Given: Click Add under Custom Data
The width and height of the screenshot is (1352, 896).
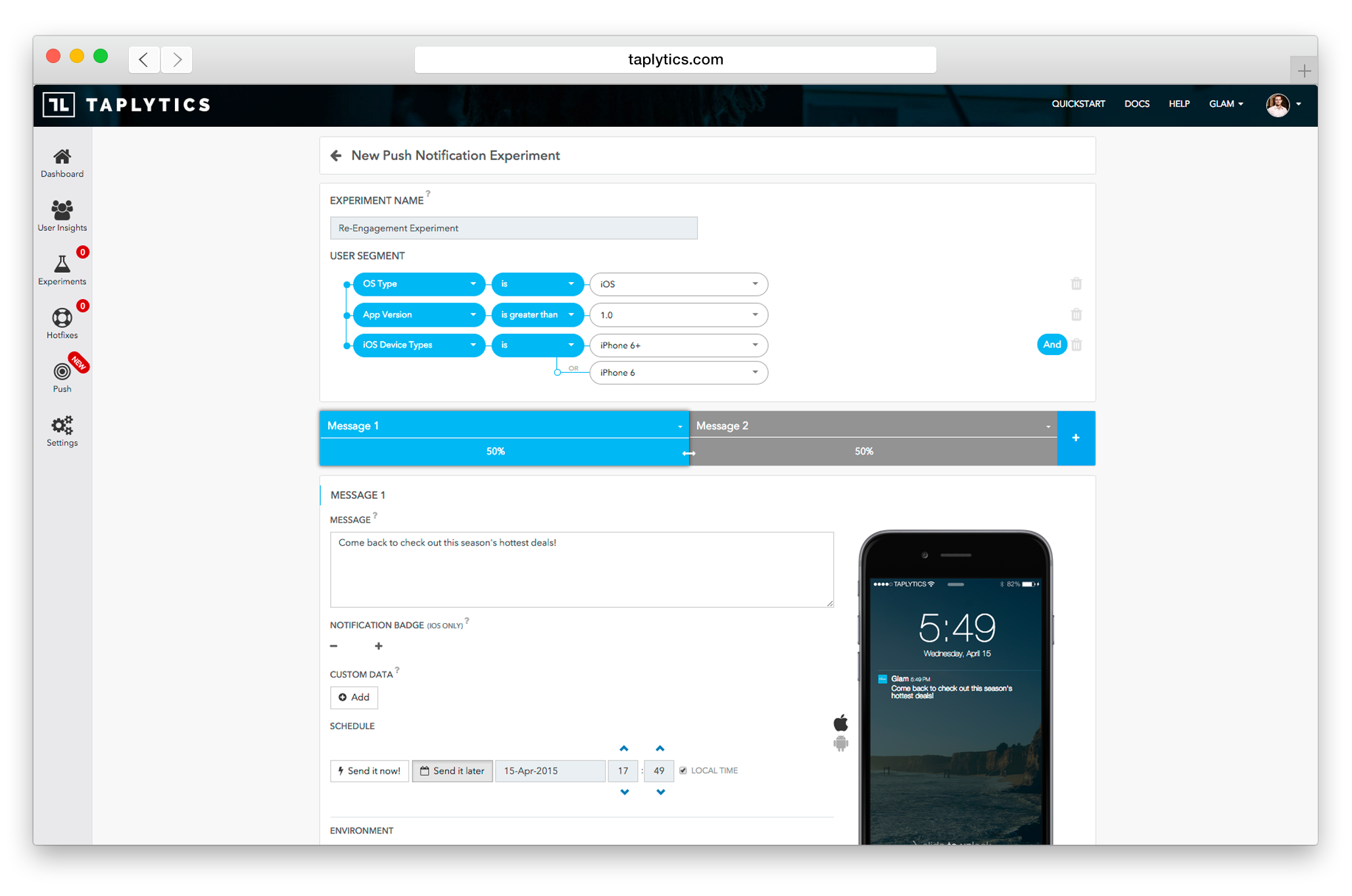Looking at the screenshot, I should tap(354, 697).
